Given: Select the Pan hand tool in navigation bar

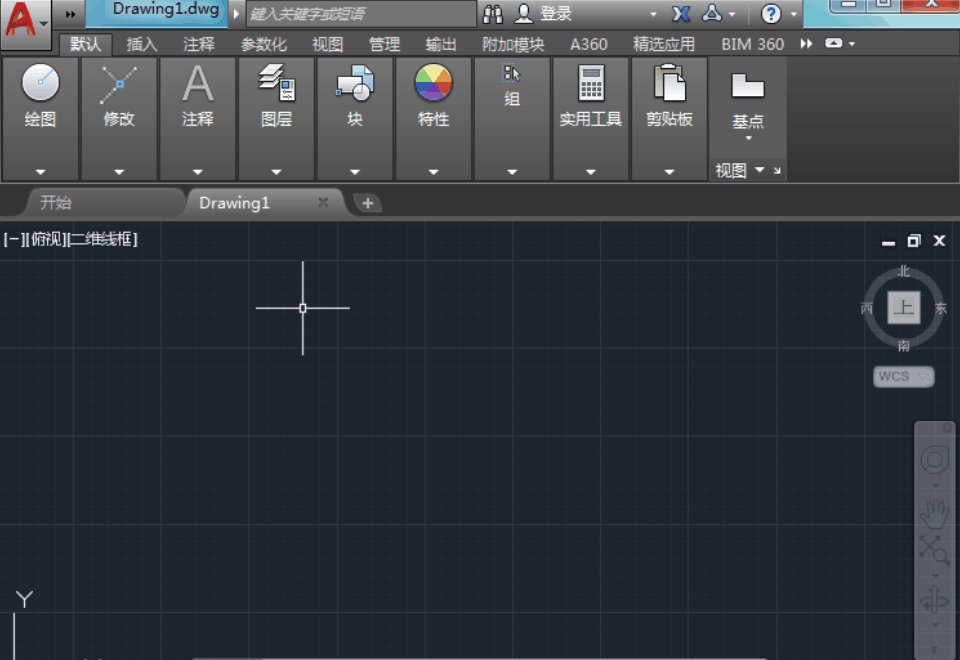Looking at the screenshot, I should pyautogui.click(x=934, y=513).
